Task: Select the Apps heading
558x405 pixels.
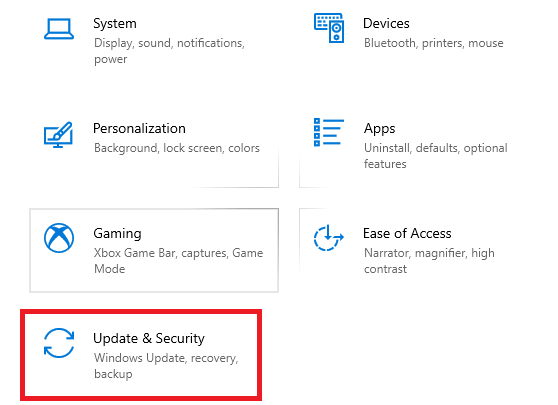Action: (x=379, y=129)
